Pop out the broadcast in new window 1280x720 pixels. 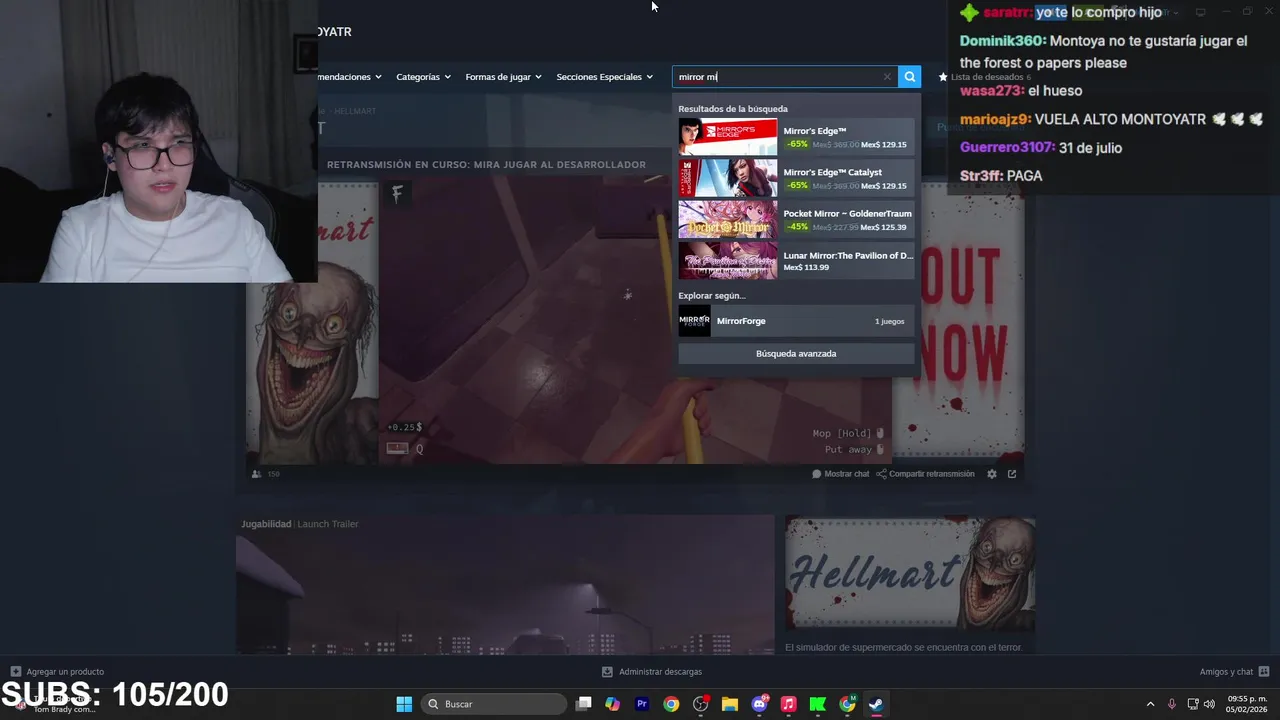[x=1012, y=474]
